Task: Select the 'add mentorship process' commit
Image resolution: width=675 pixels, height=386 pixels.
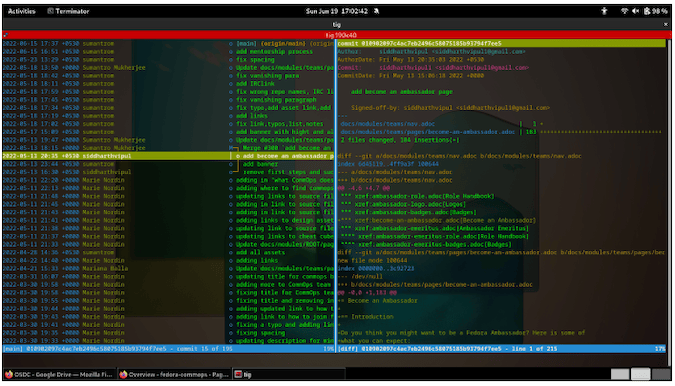Action: (x=168, y=52)
